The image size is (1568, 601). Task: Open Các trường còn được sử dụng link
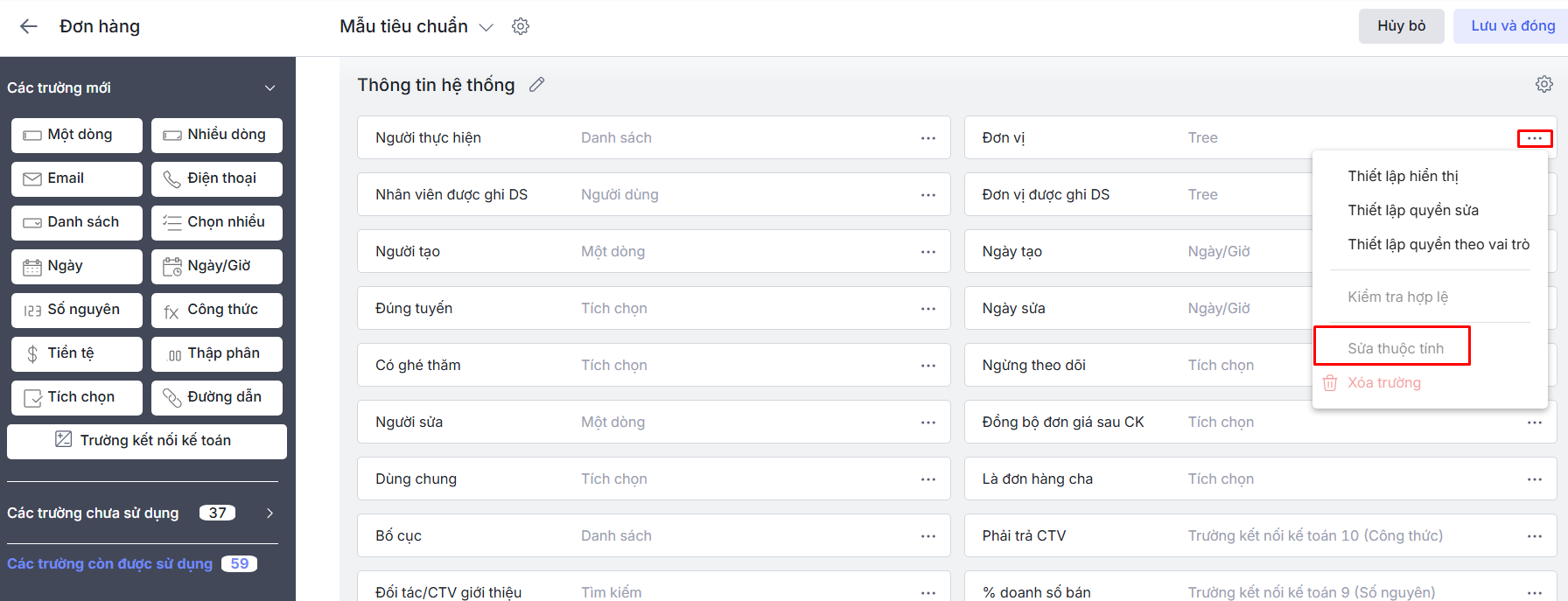coord(110,563)
